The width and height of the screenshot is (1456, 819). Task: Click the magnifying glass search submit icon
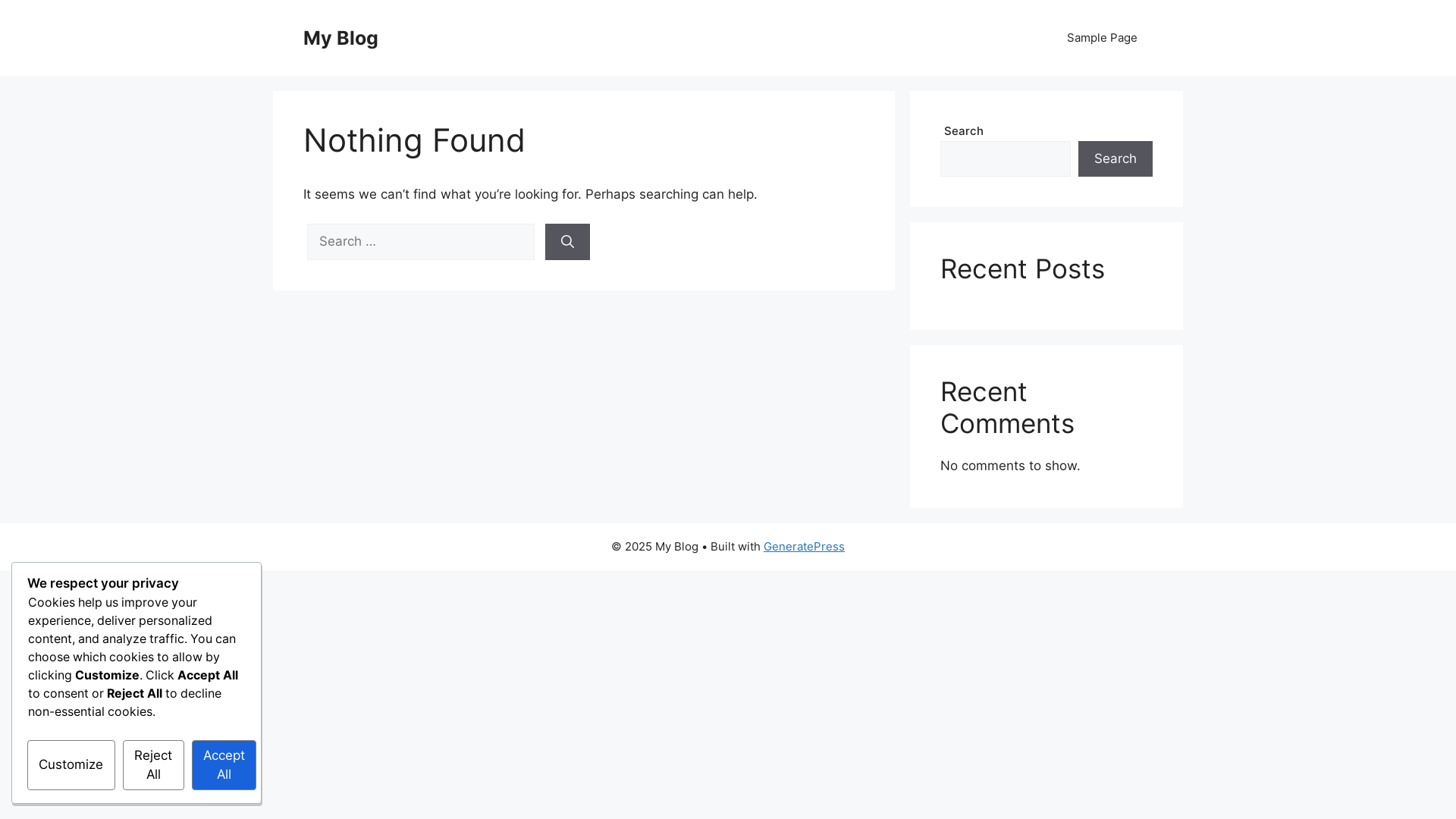pos(567,242)
